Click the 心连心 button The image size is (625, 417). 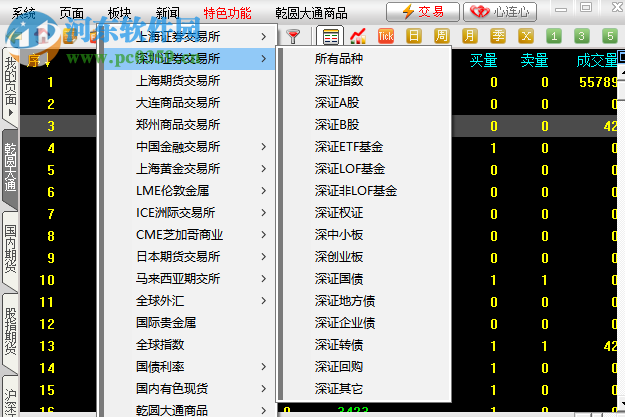500,12
